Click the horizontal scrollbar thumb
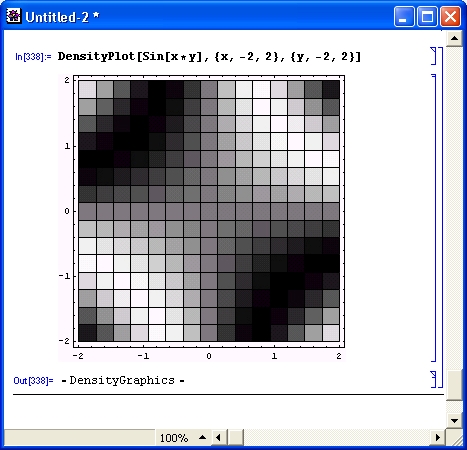Viewport: 467px width, 450px height. pyautogui.click(x=236, y=437)
